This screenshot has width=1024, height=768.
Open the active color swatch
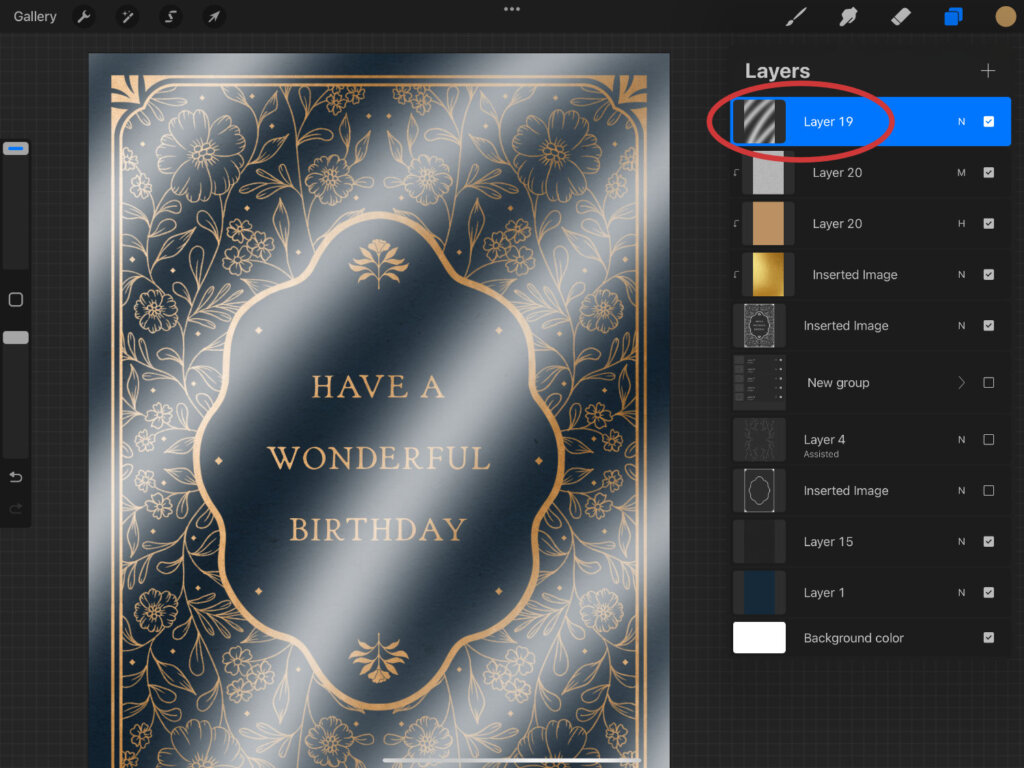click(1005, 17)
